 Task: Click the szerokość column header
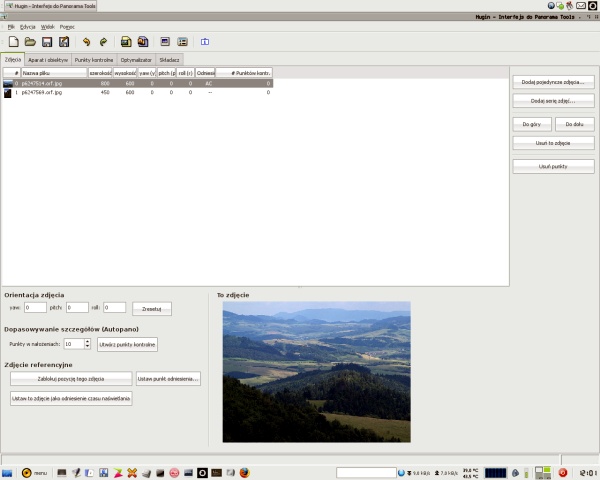pos(100,73)
